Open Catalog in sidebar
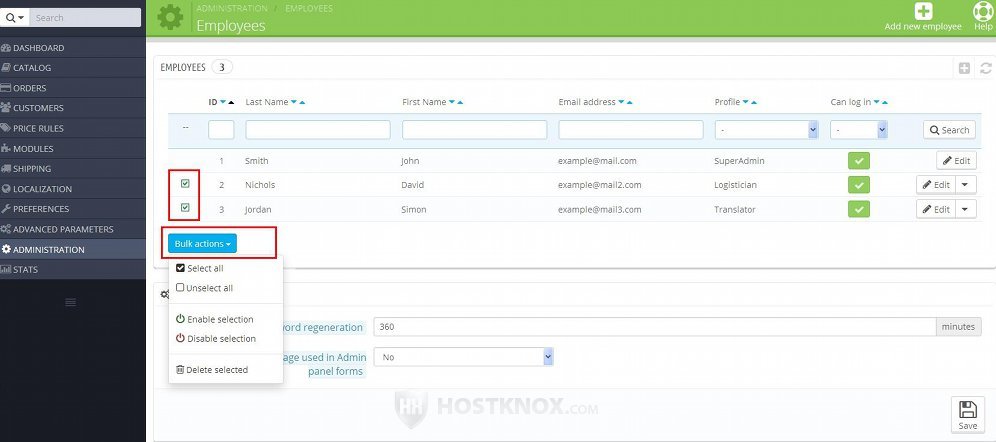 [73, 67]
